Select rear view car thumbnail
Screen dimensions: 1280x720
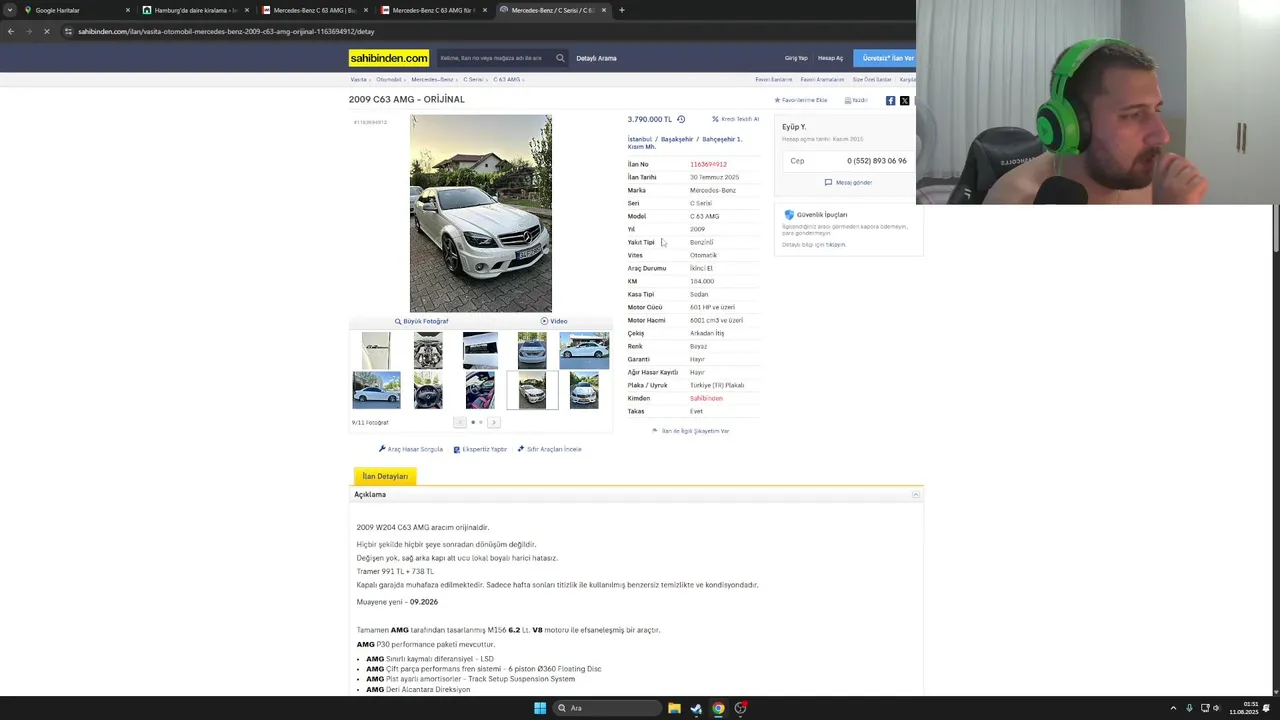click(532, 351)
